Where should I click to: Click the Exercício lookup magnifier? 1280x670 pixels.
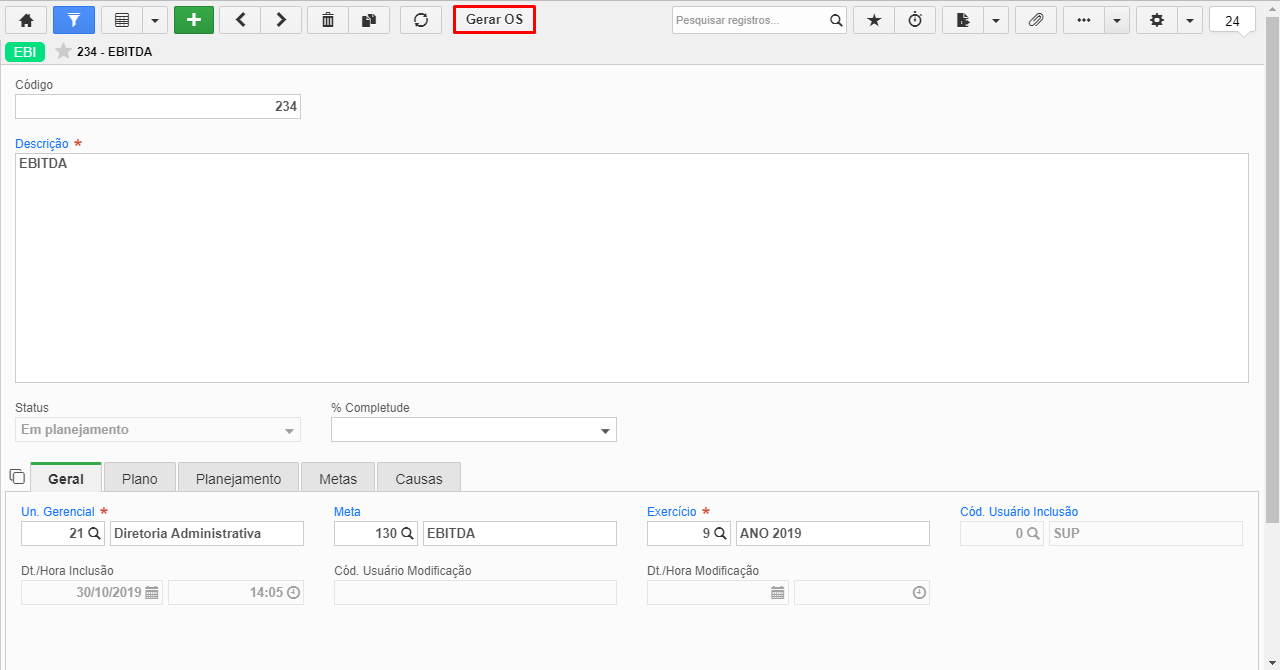721,534
